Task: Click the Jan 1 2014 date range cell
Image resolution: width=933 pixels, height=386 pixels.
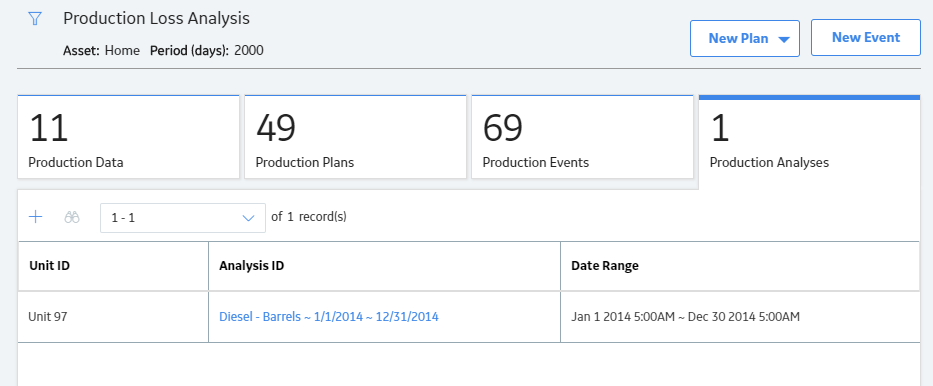Action: point(740,317)
